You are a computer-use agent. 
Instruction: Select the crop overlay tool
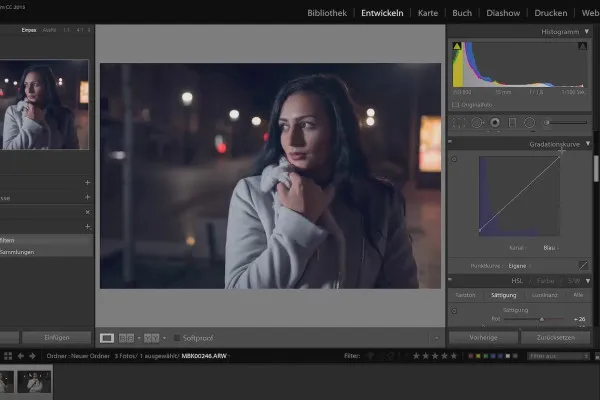459,122
